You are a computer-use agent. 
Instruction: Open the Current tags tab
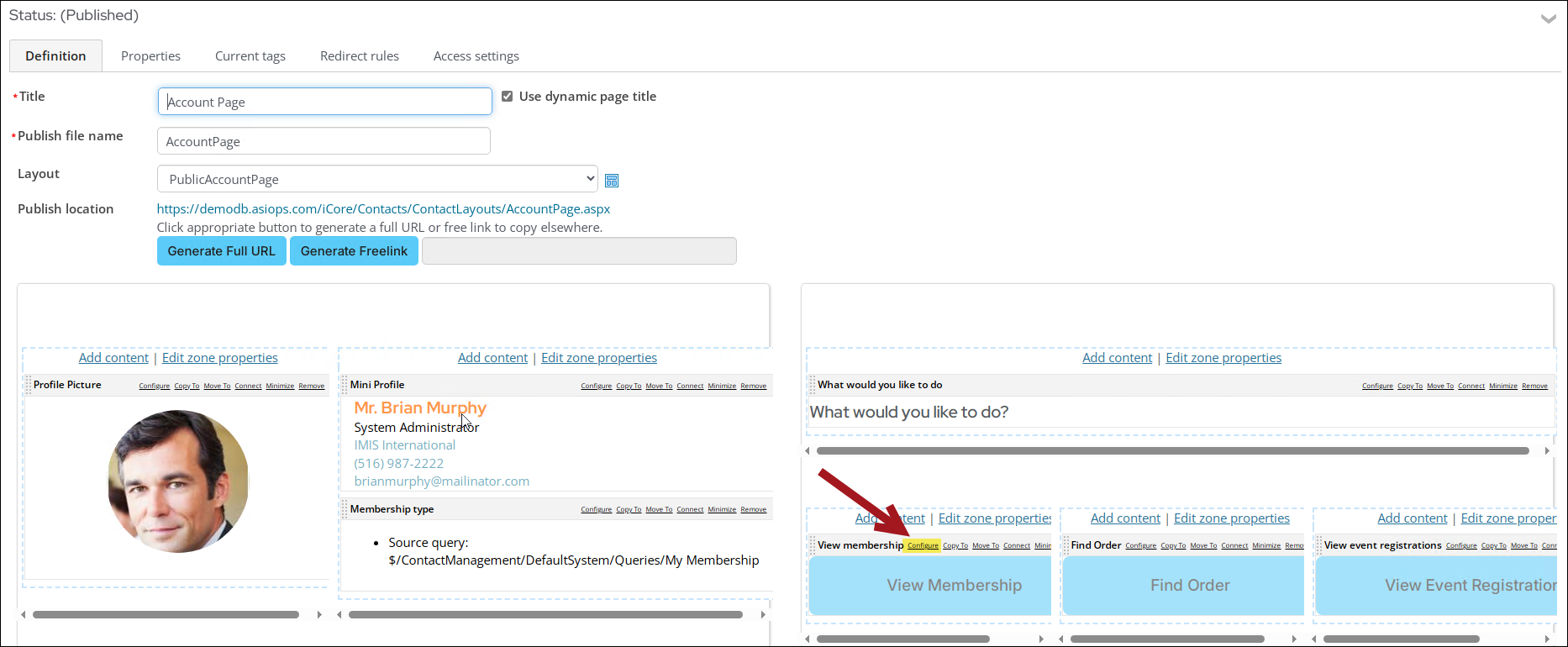(250, 55)
